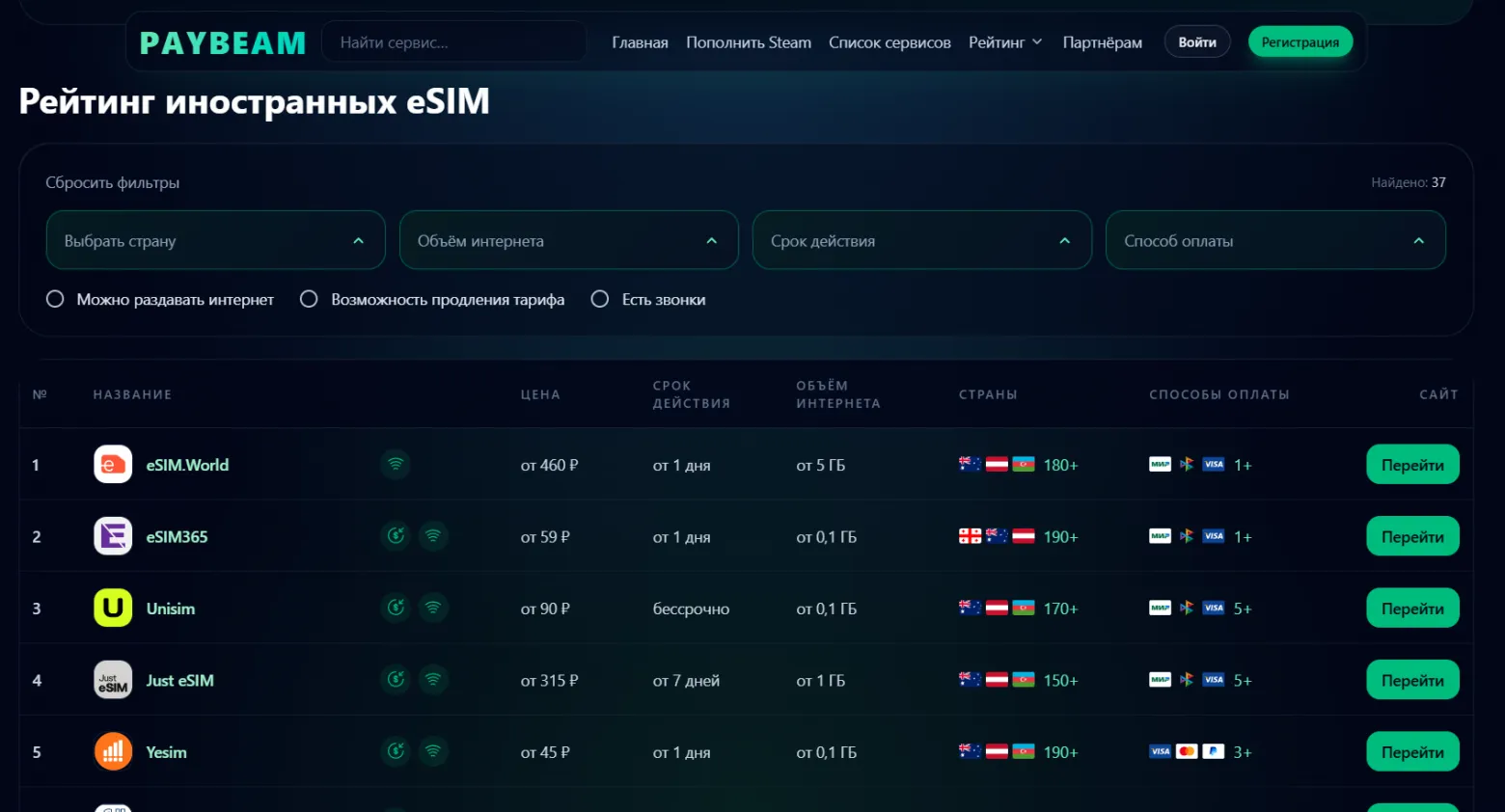Screen dimensions: 1505x812
Task: Click '170+' countries count for Unisim
Action: (1060, 609)
